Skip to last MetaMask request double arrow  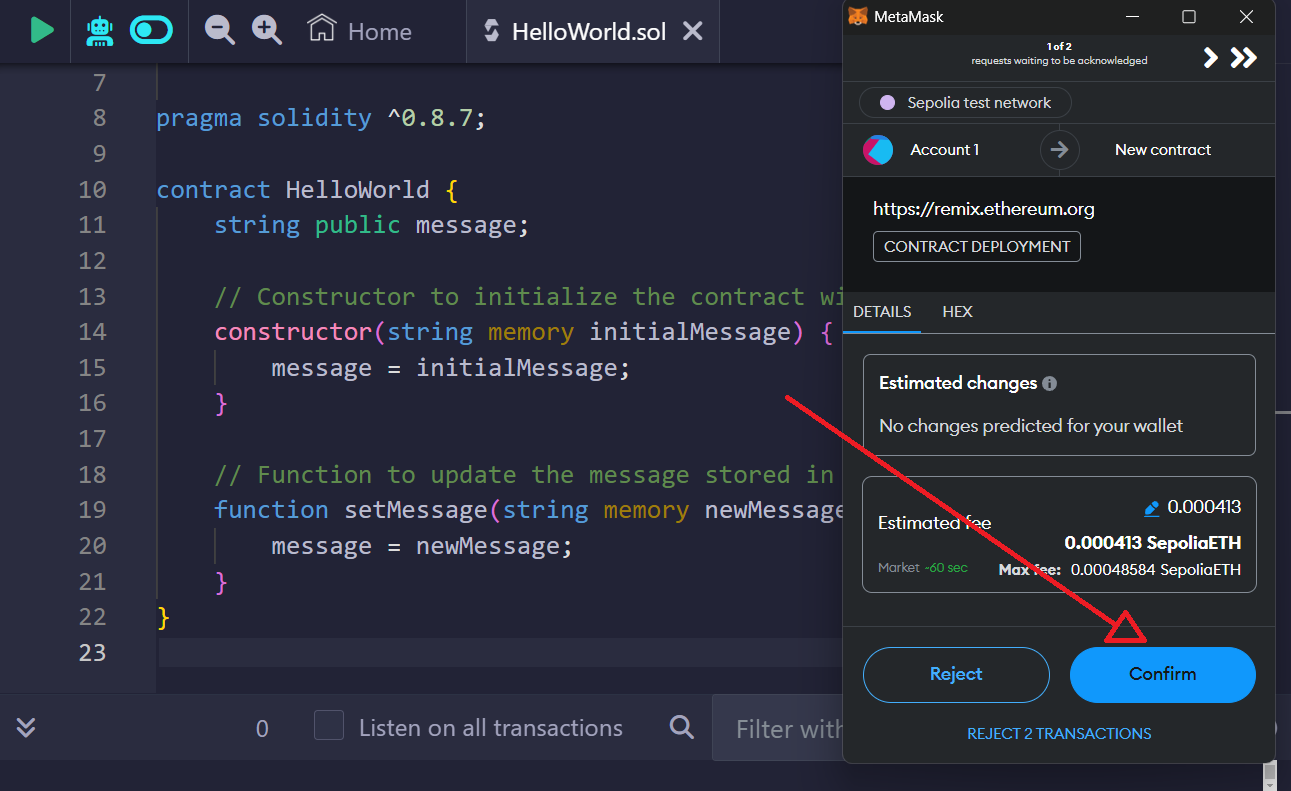point(1243,58)
